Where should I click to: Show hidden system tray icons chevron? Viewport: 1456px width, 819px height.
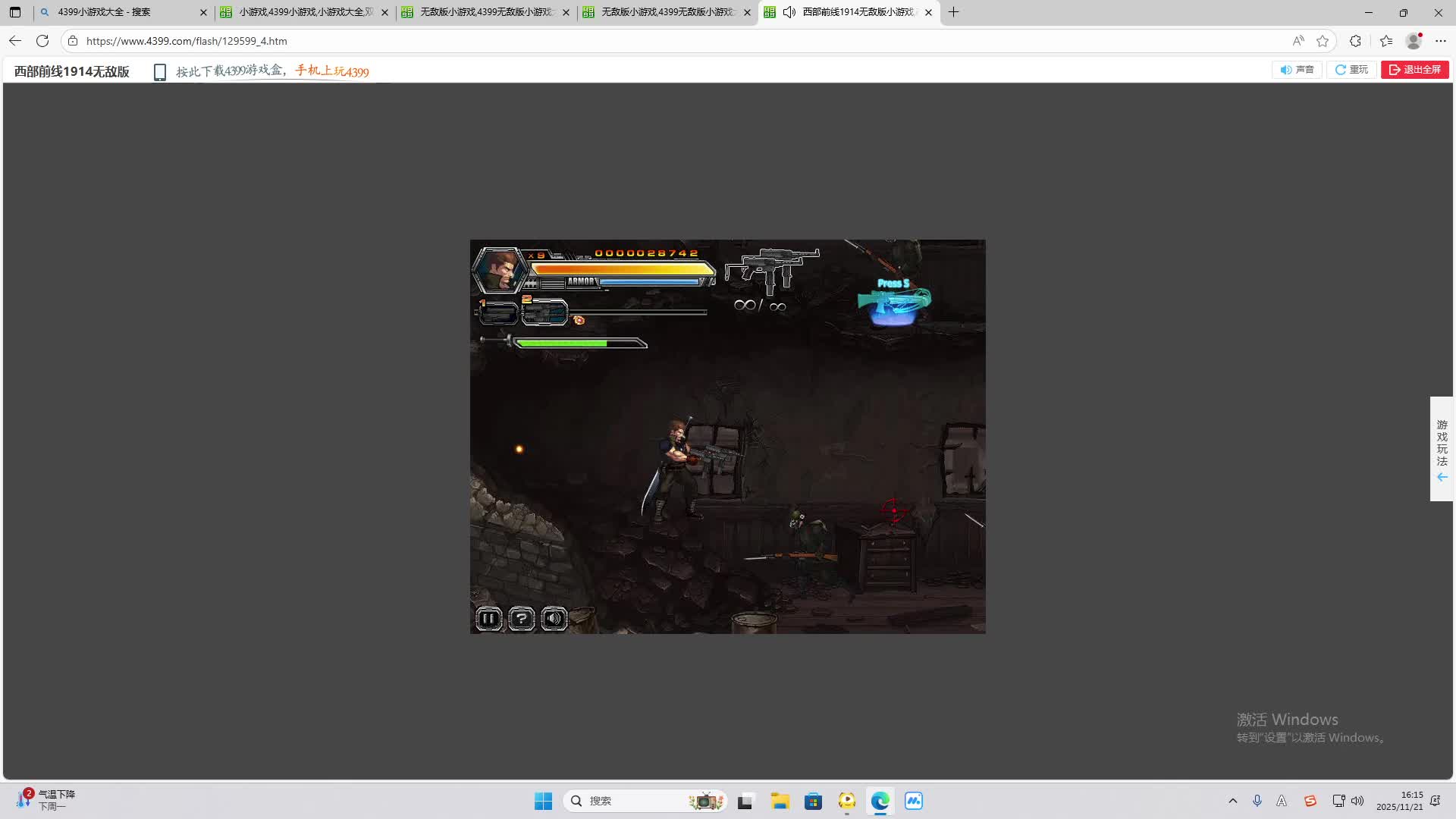coord(1232,801)
